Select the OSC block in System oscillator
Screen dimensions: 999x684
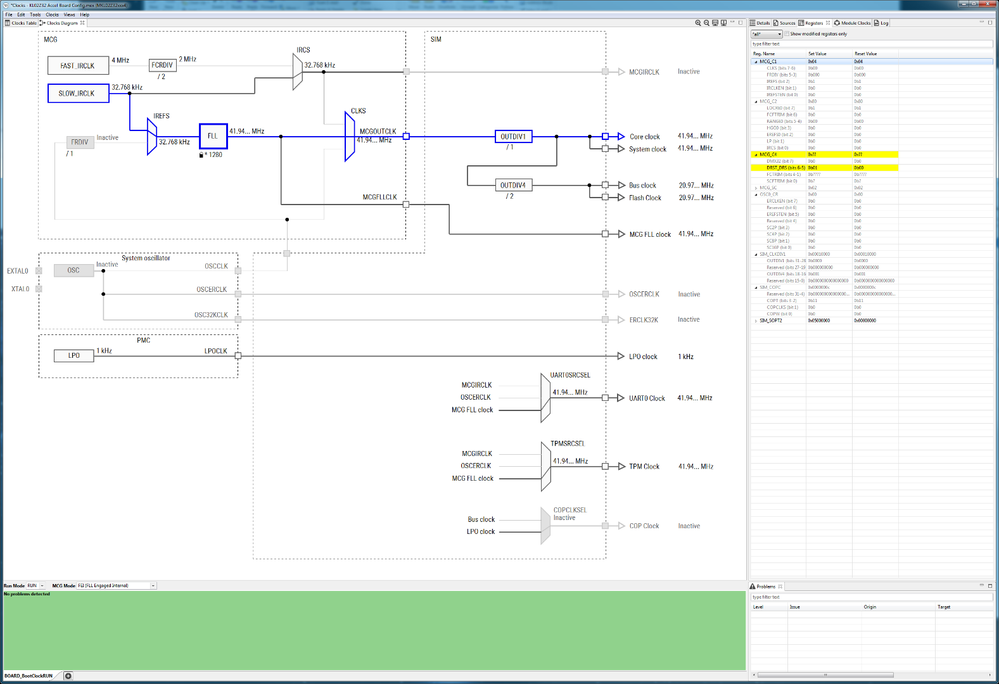click(74, 271)
